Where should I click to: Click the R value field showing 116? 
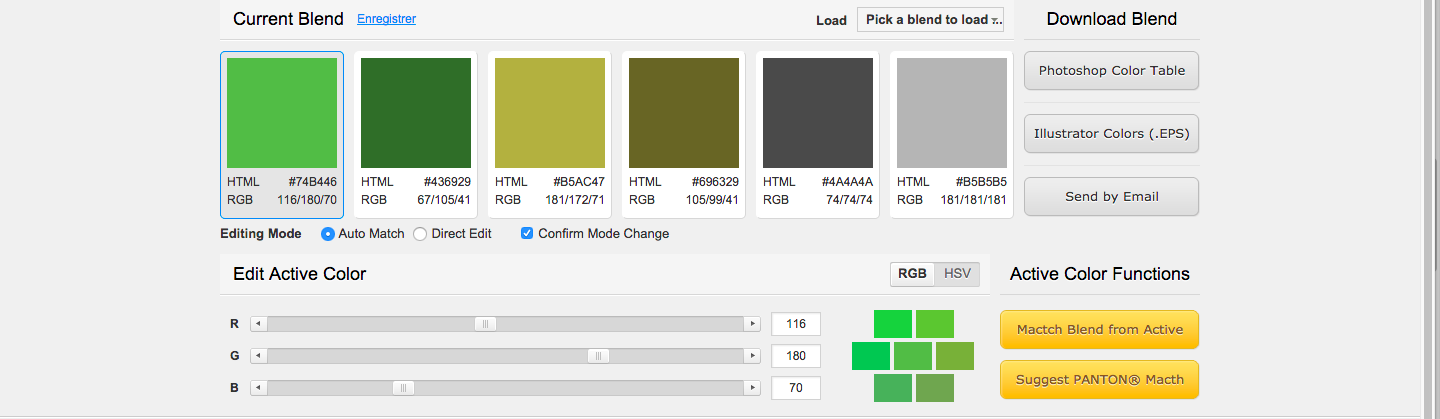[x=796, y=324]
